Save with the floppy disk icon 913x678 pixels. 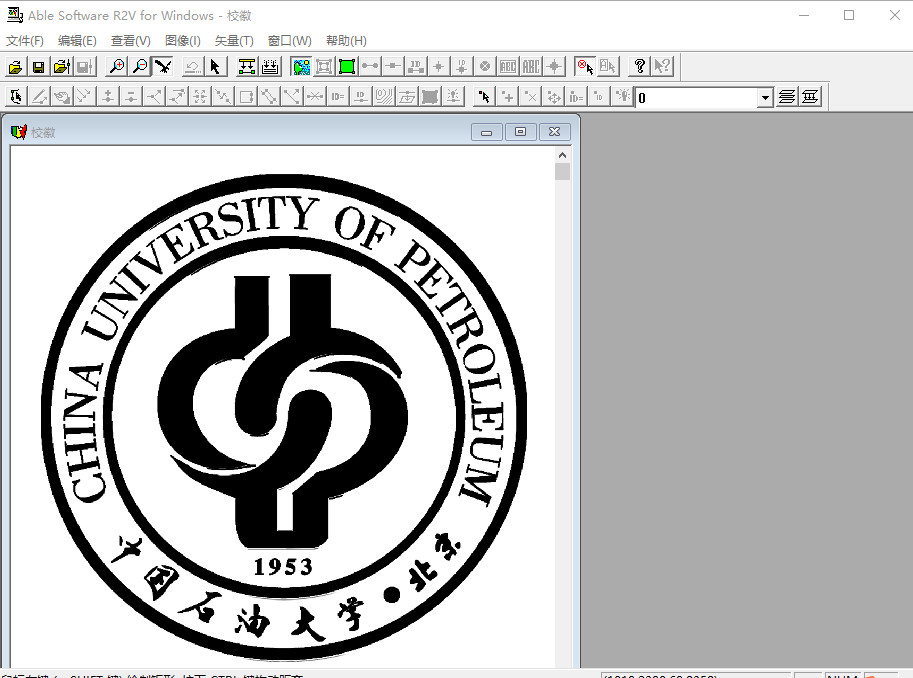38,67
